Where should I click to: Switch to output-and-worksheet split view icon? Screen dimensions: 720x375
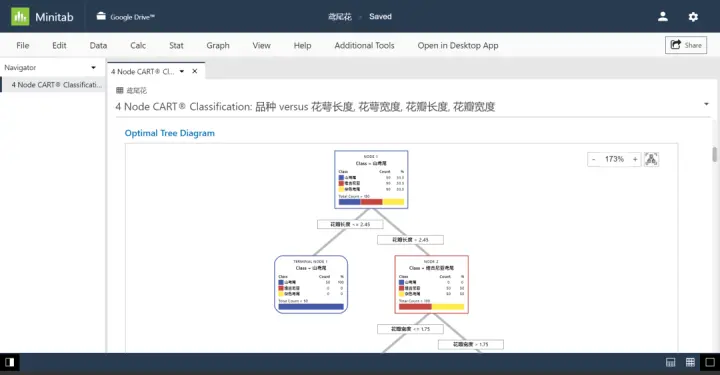670,363
